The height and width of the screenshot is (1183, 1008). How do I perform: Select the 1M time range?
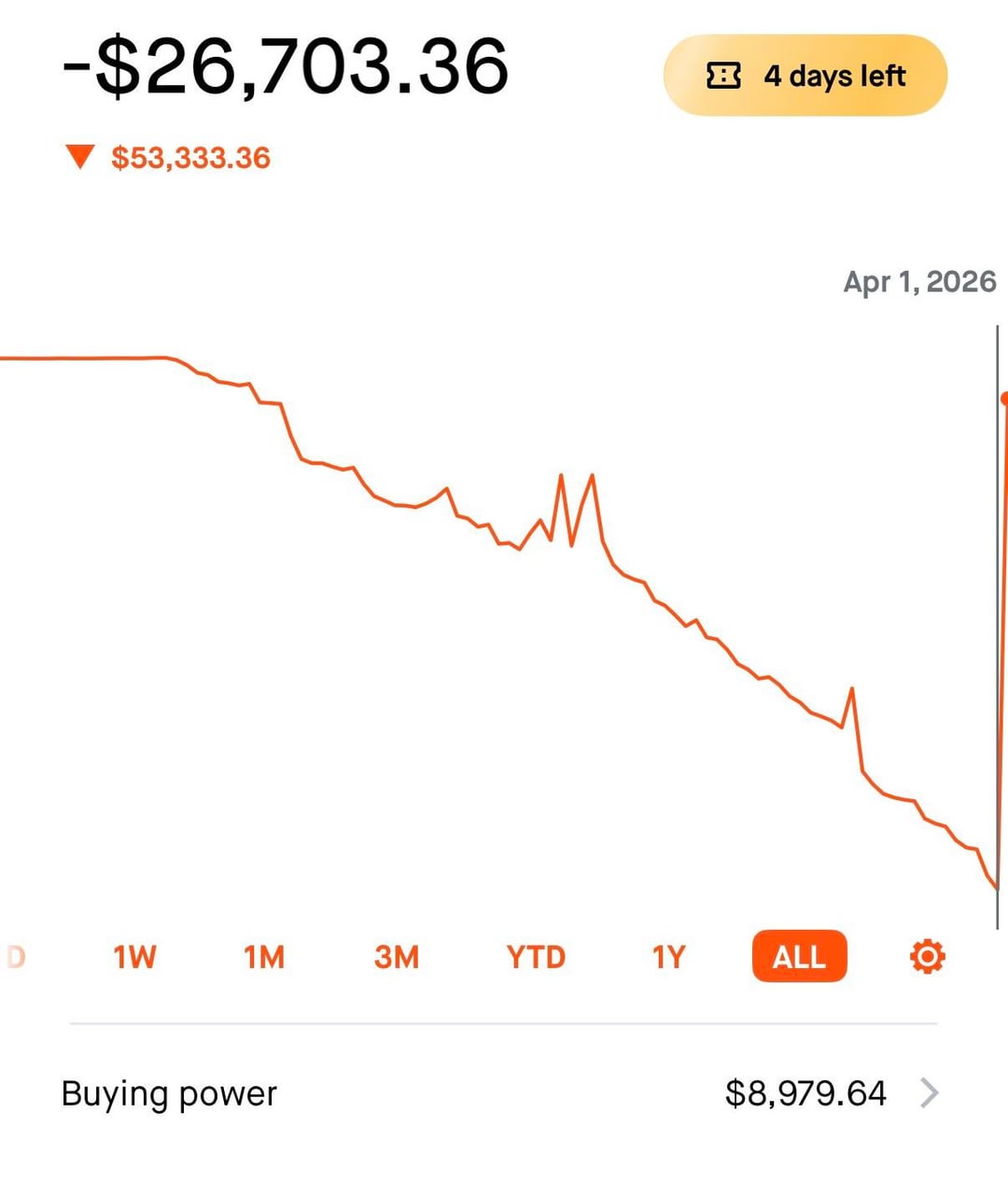click(264, 957)
